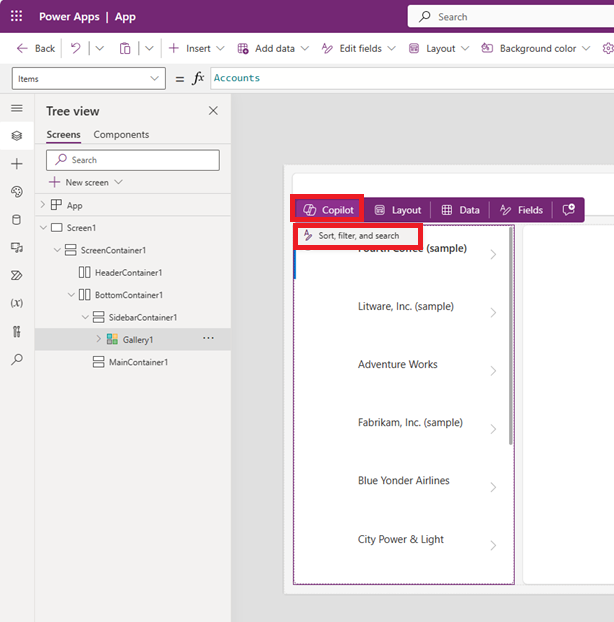Close the Tree view panel
This screenshot has height=622, width=614.
coord(212,111)
